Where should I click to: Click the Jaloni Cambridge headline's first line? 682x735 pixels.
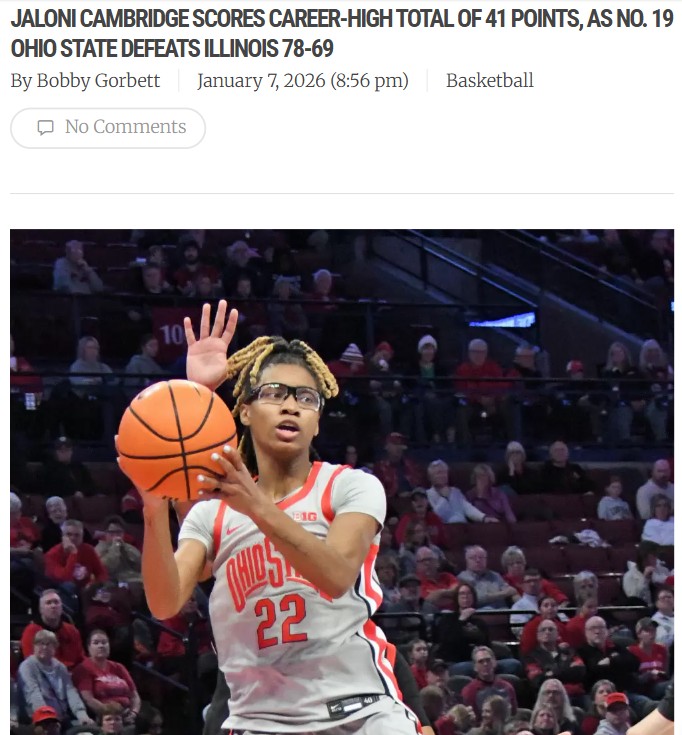(342, 19)
